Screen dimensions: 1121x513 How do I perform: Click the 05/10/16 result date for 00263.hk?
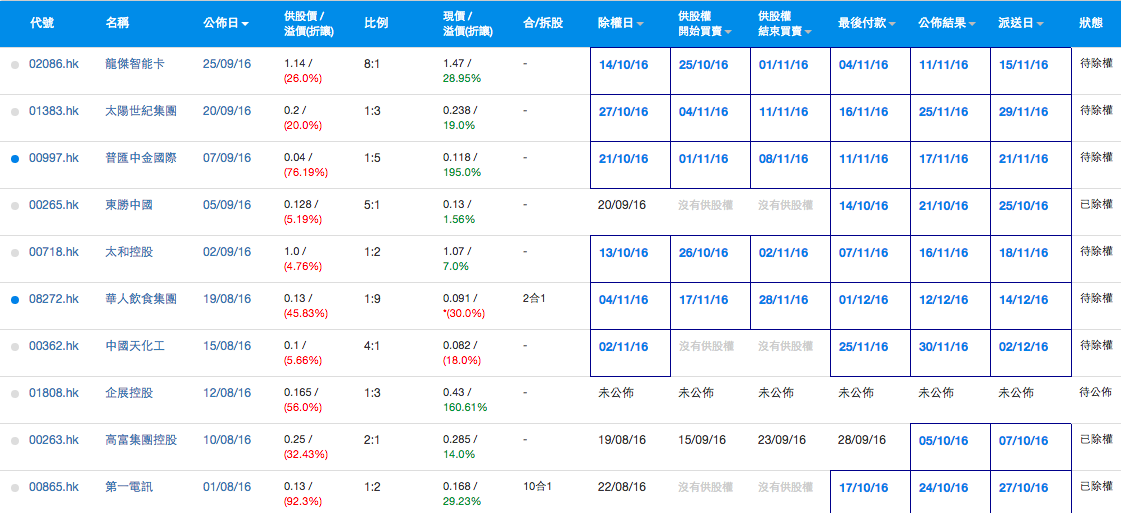[943, 441]
